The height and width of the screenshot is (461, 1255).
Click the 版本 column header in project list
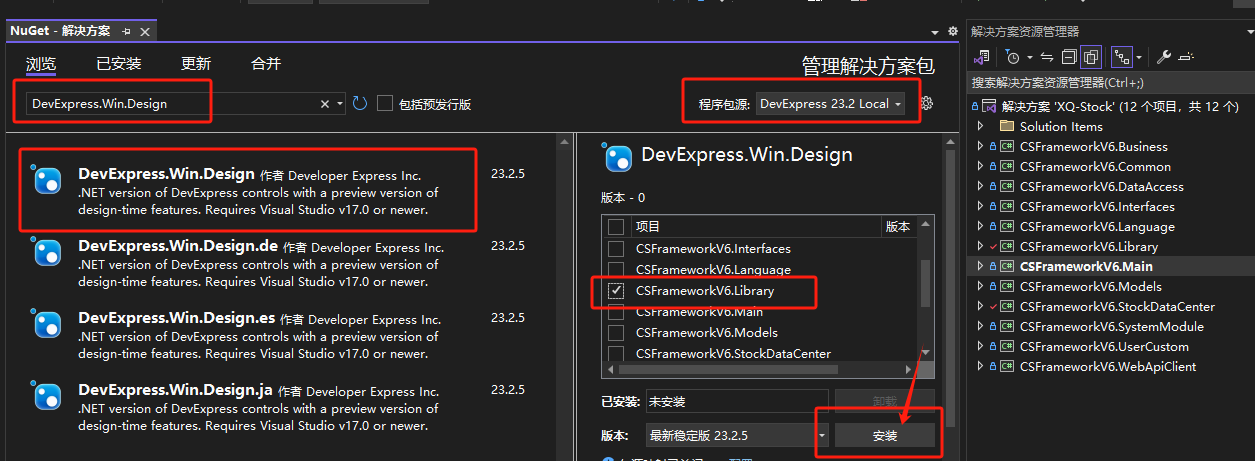tap(898, 227)
